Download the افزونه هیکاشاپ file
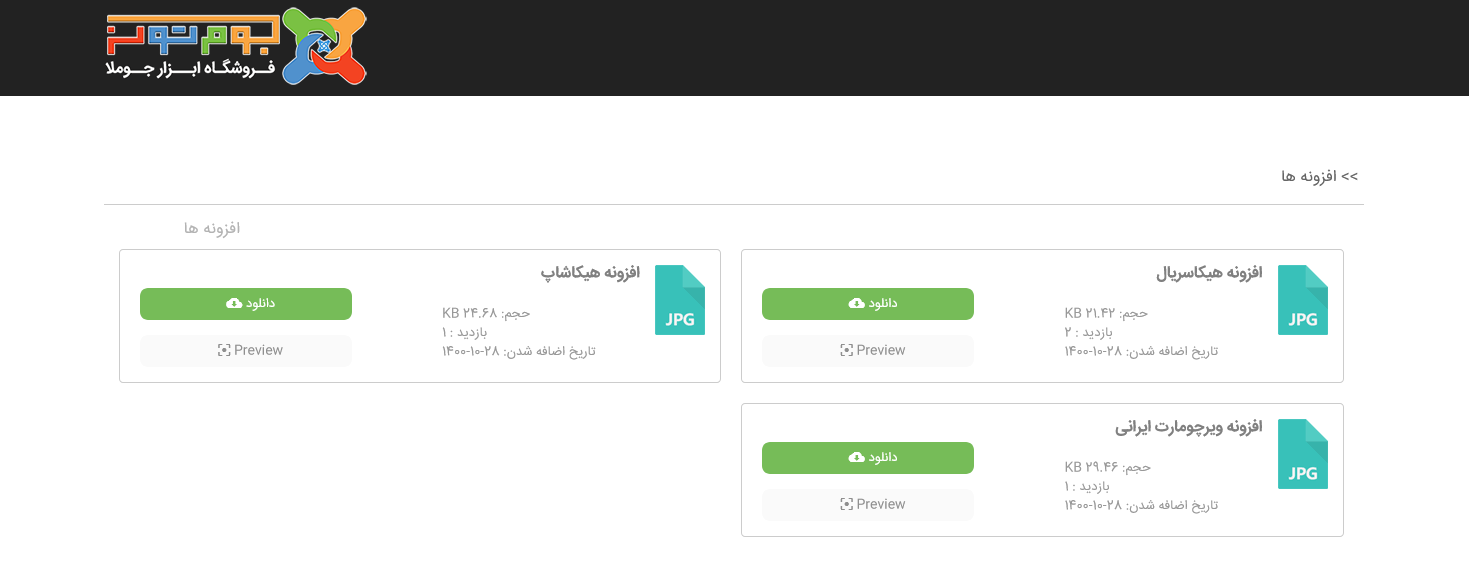The width and height of the screenshot is (1469, 587). click(245, 304)
